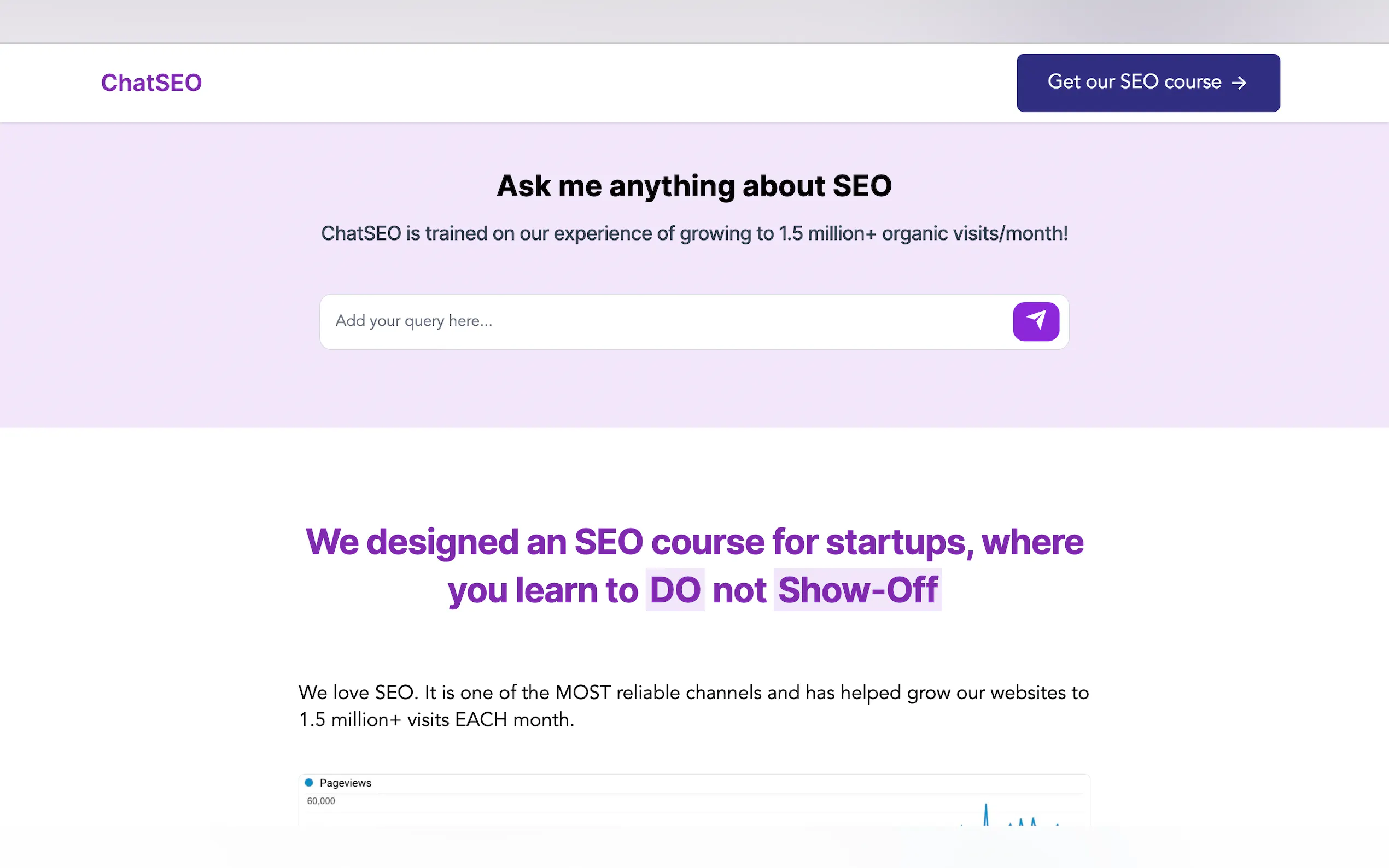Click the blurred browser bar at top
The image size is (1389, 868).
tap(693, 21)
